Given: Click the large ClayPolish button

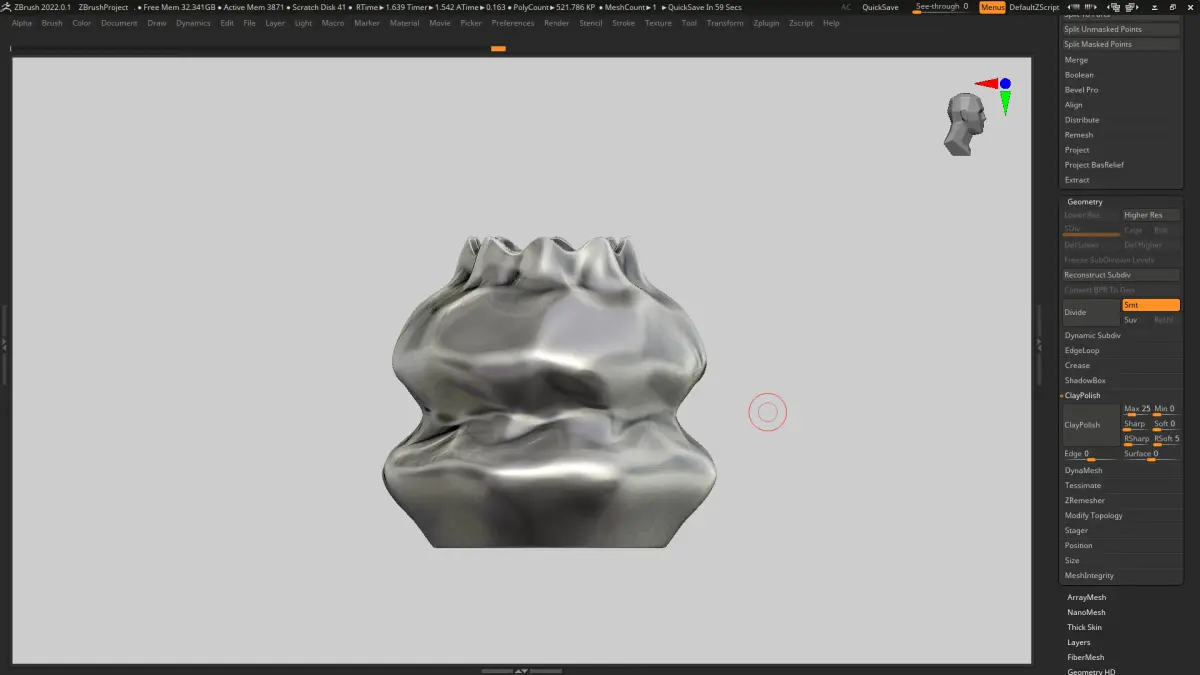Looking at the screenshot, I should coord(1091,425).
